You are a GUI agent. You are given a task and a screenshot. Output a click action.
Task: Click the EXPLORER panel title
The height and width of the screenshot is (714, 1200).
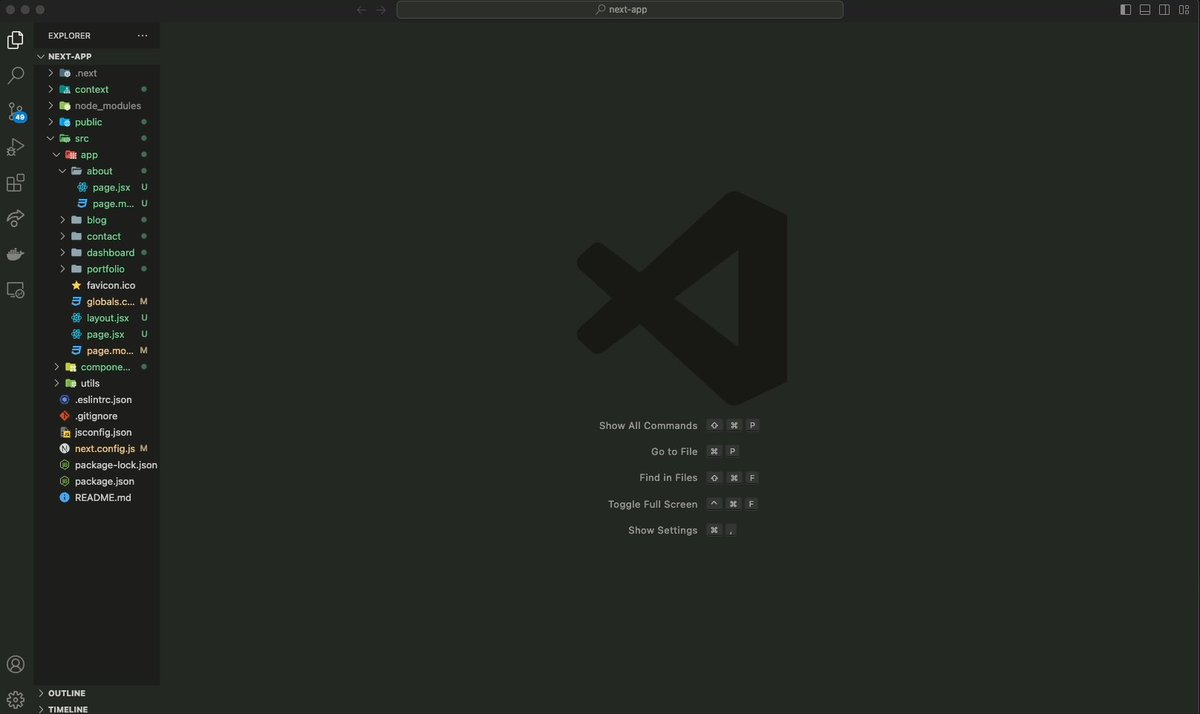coord(69,36)
